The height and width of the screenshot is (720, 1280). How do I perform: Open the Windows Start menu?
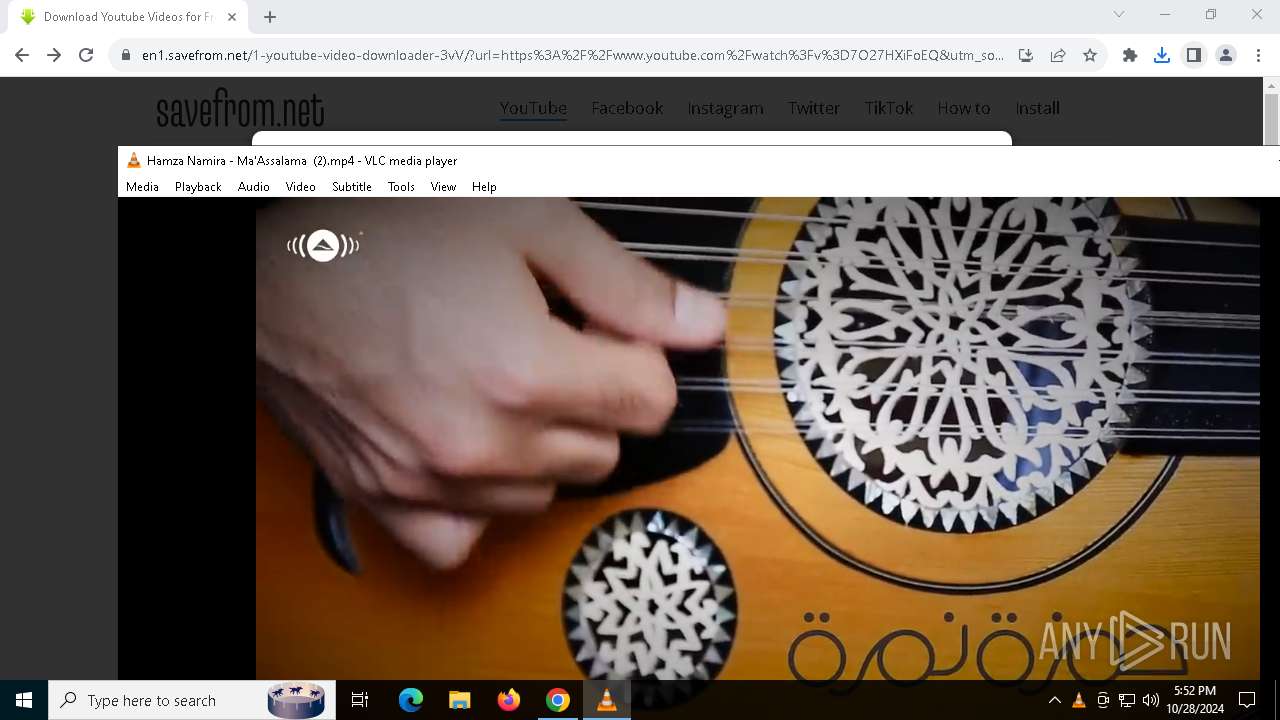click(24, 700)
